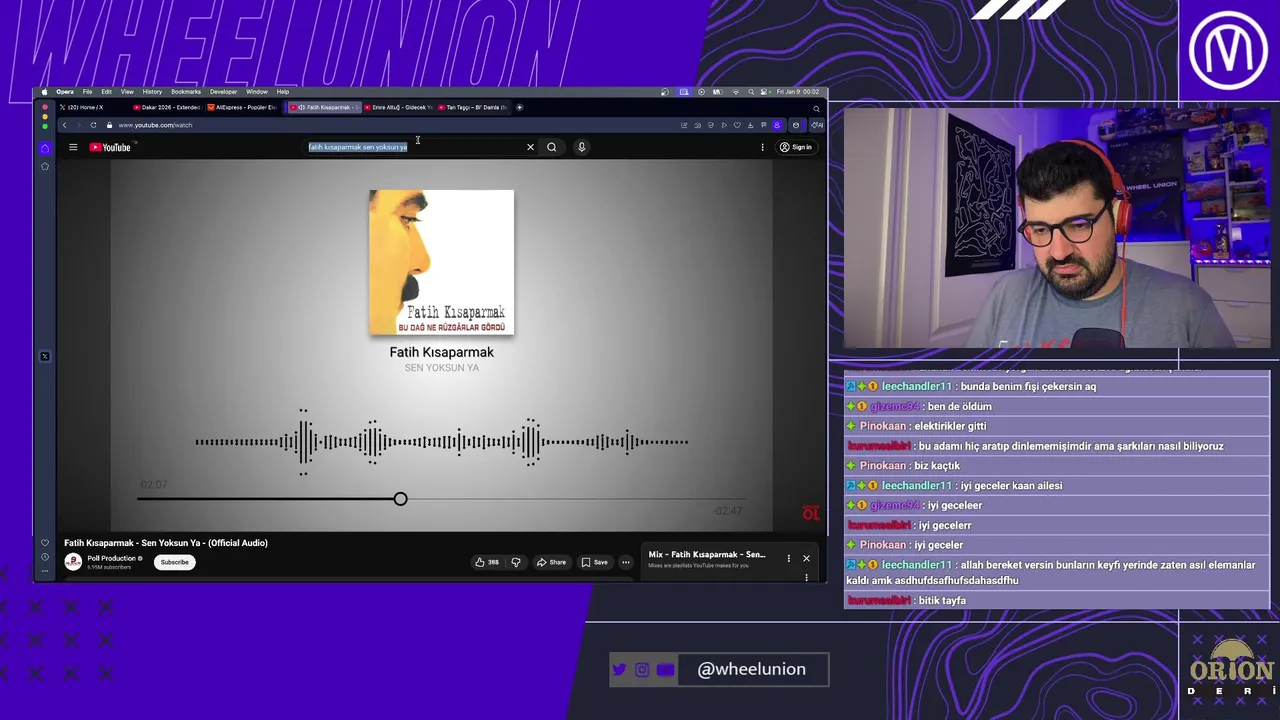Open the Poll Production channel name

point(113,558)
